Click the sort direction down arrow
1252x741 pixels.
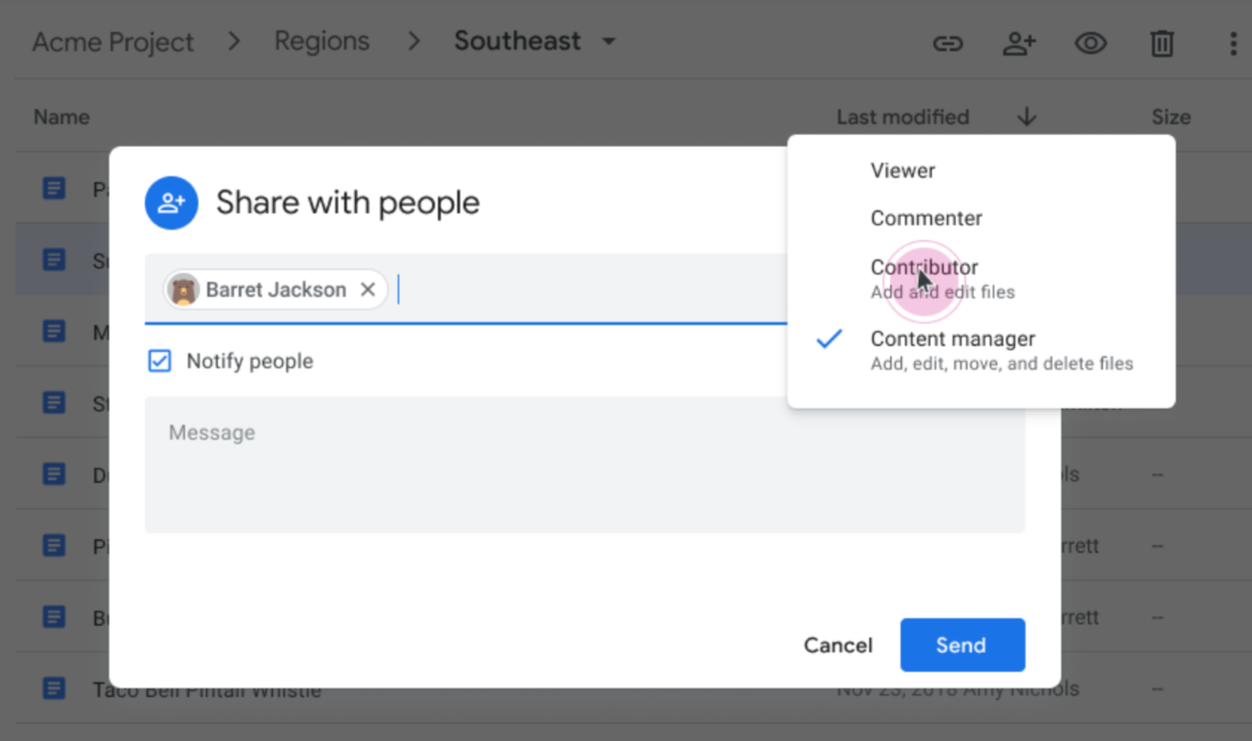pyautogui.click(x=1026, y=117)
